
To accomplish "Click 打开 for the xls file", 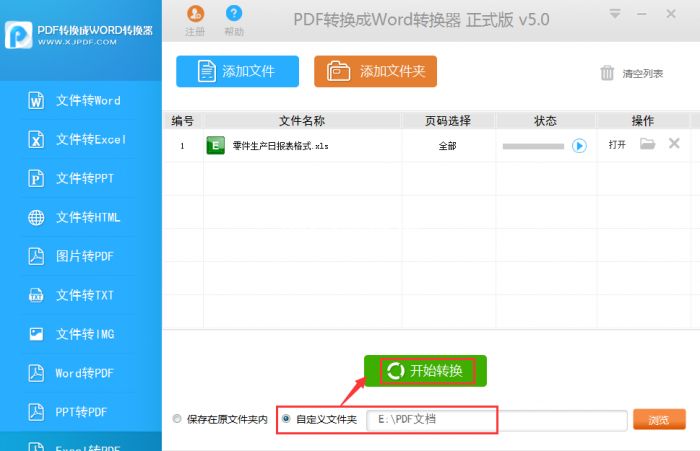I will [617, 145].
